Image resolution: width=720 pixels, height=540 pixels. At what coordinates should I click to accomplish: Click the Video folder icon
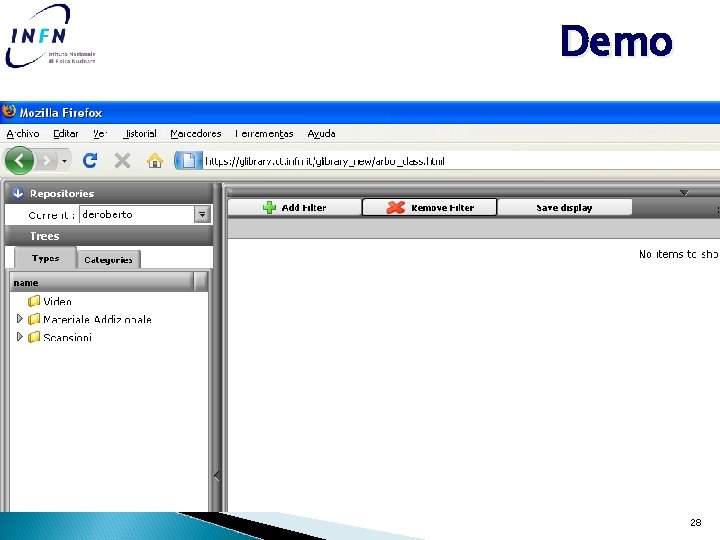(34, 301)
